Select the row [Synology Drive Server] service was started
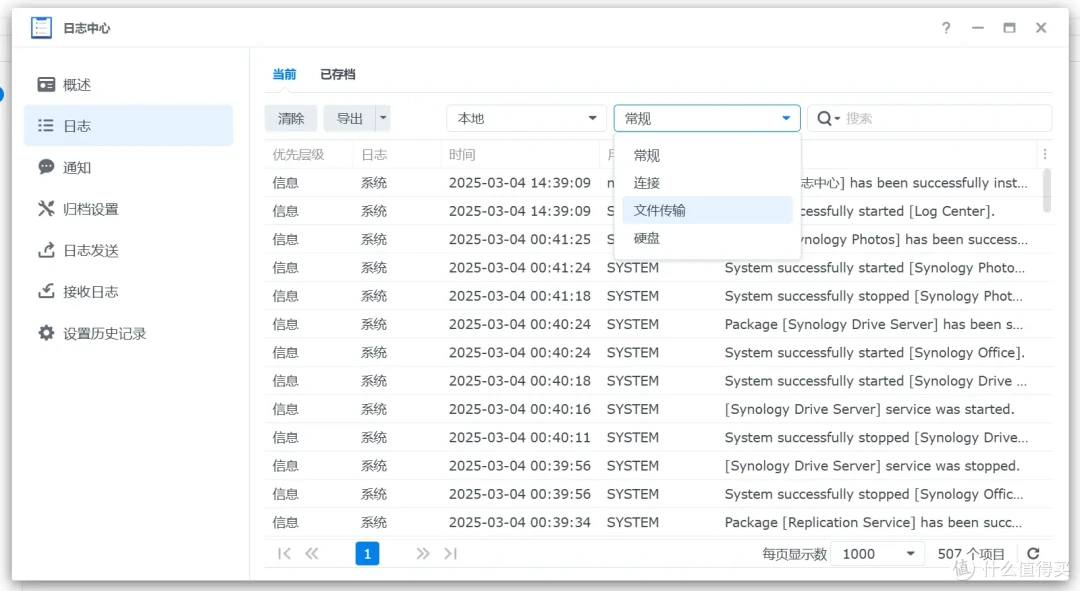This screenshot has height=591, width=1080. pos(658,409)
